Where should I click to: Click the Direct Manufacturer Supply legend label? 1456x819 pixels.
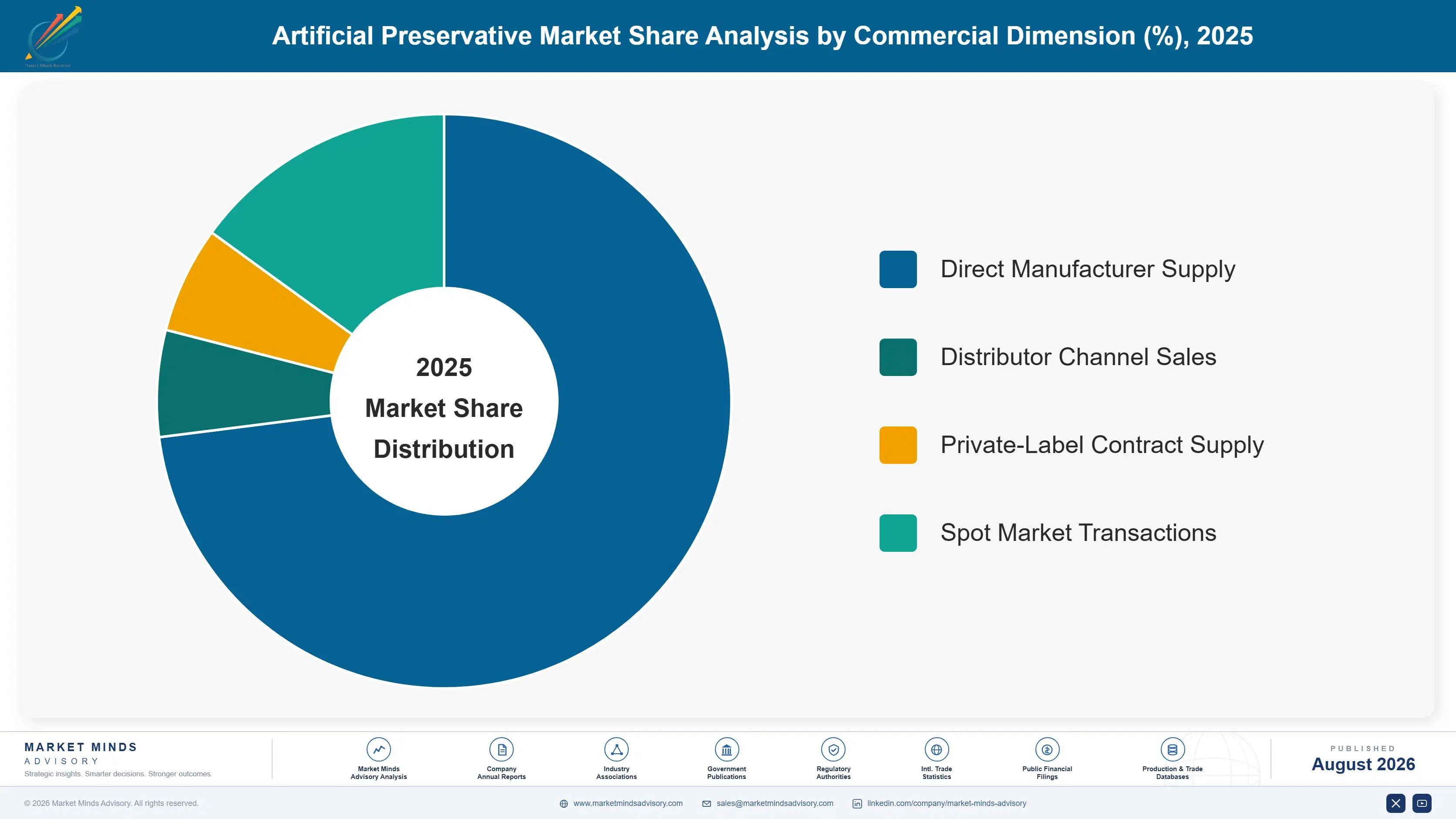tap(1088, 269)
